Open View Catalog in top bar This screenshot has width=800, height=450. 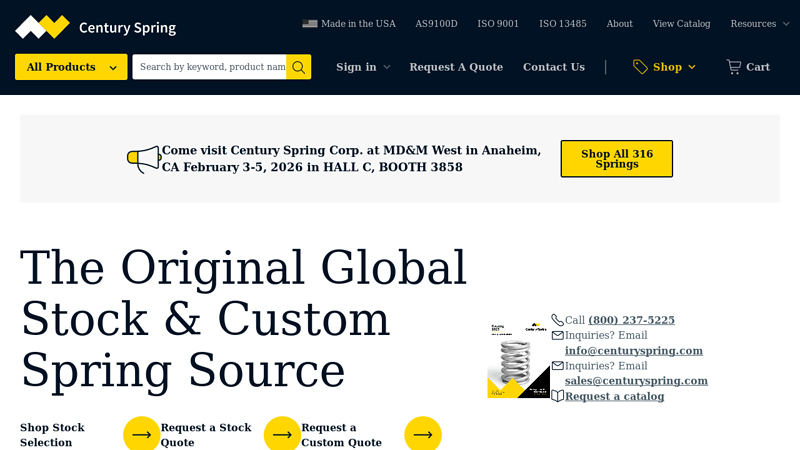pos(681,24)
